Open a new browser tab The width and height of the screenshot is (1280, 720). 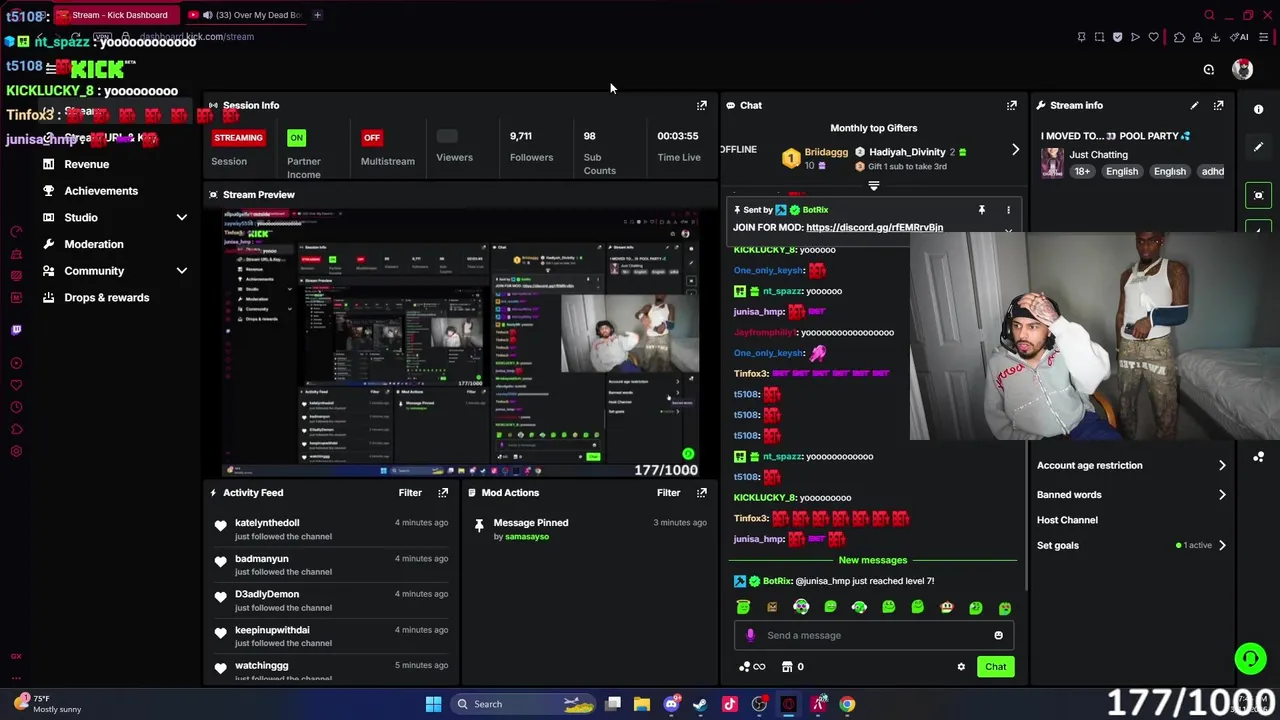click(317, 15)
